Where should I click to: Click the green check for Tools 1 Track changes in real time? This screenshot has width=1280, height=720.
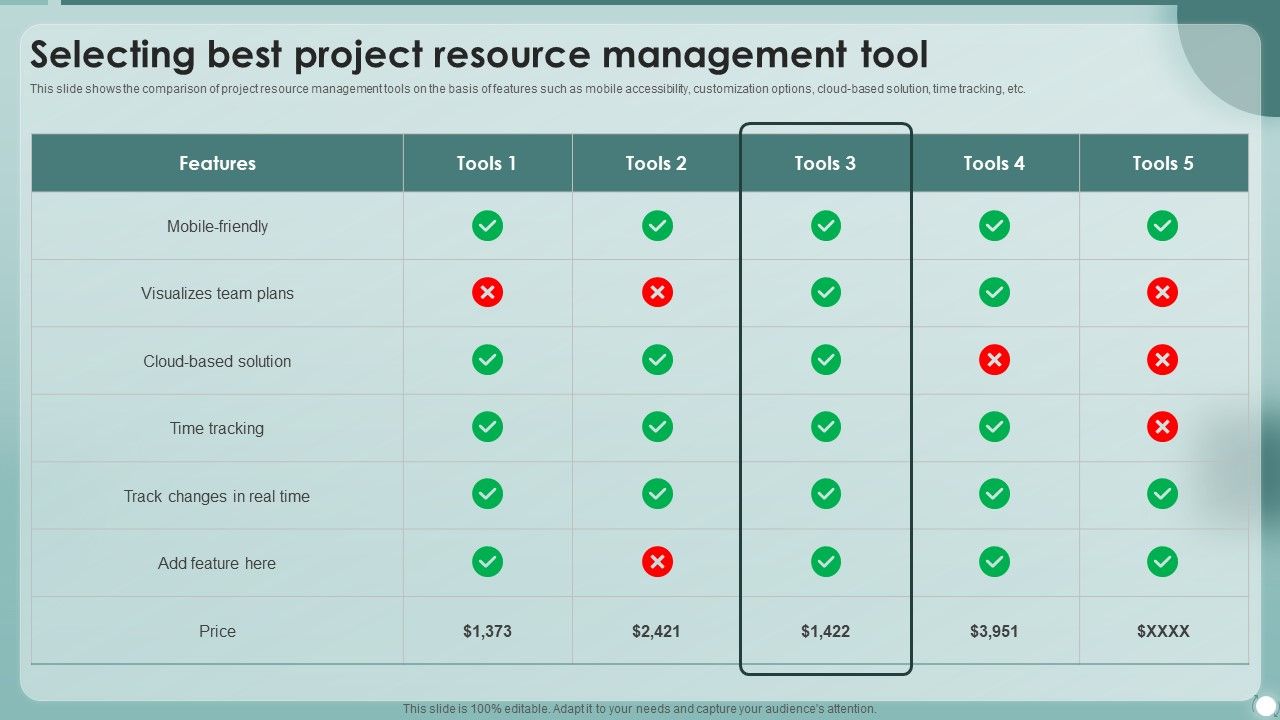coord(487,494)
